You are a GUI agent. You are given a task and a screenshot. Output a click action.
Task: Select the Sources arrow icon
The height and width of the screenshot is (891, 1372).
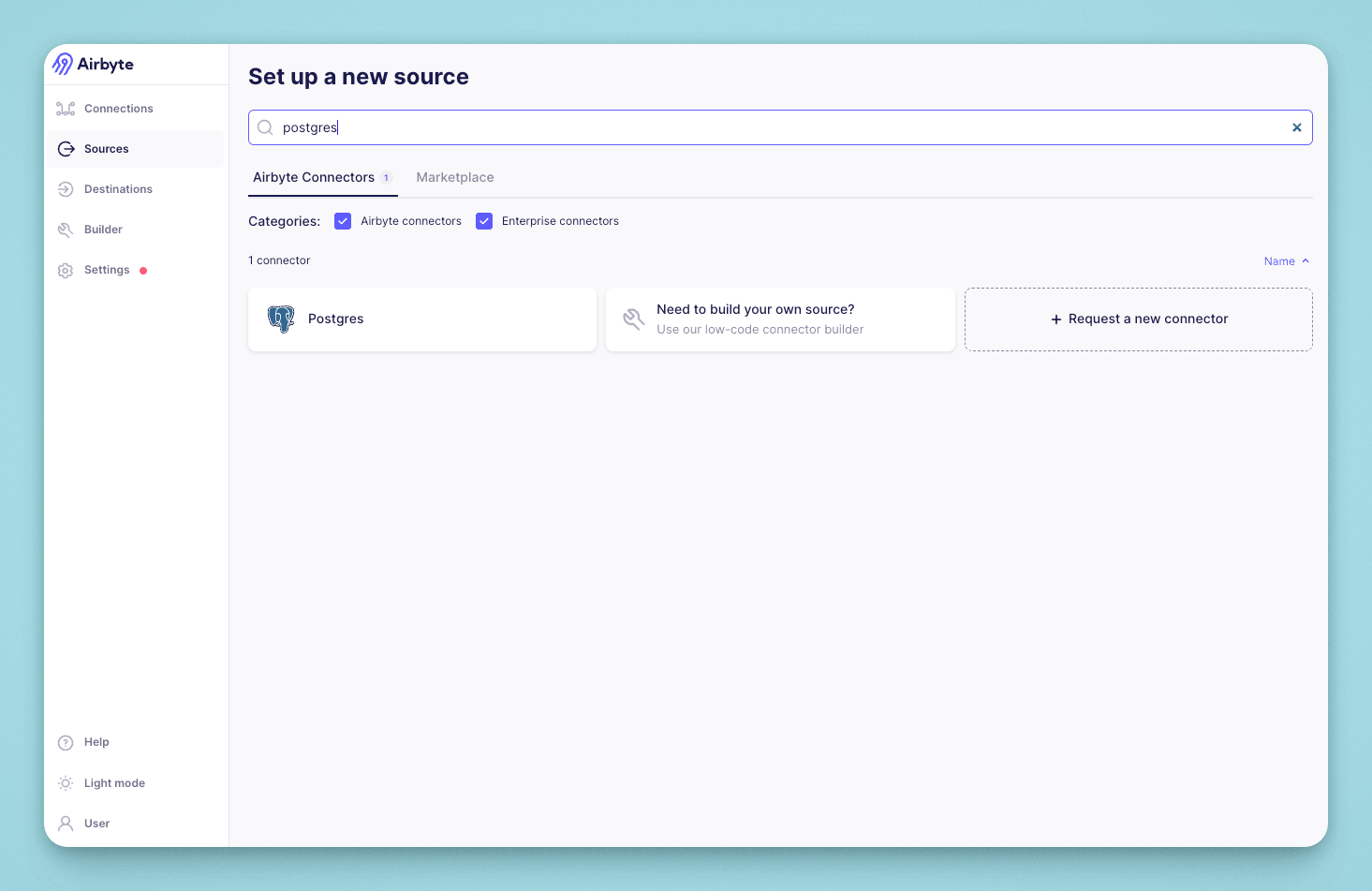tap(66, 149)
